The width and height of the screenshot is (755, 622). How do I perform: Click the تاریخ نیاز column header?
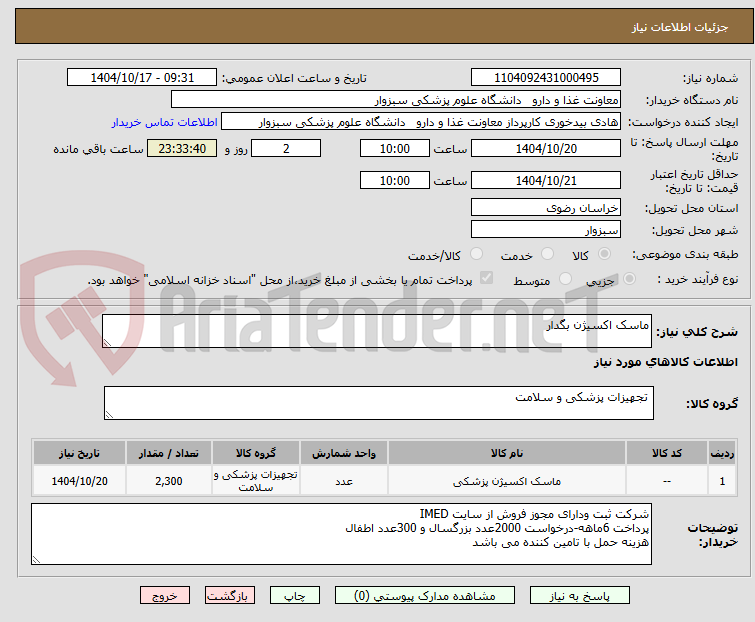point(79,453)
